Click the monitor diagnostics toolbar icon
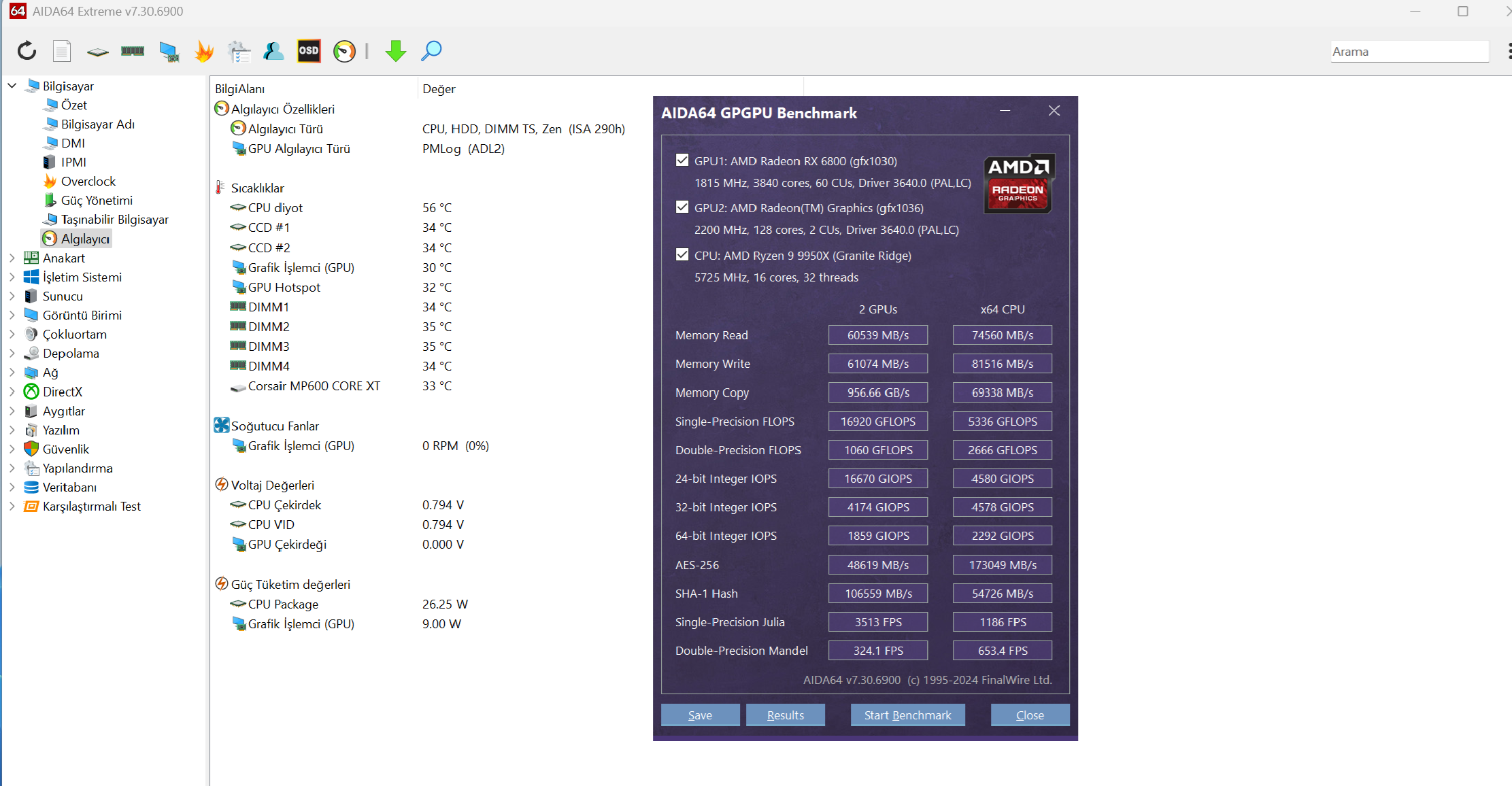This screenshot has width=1512, height=786. point(169,51)
